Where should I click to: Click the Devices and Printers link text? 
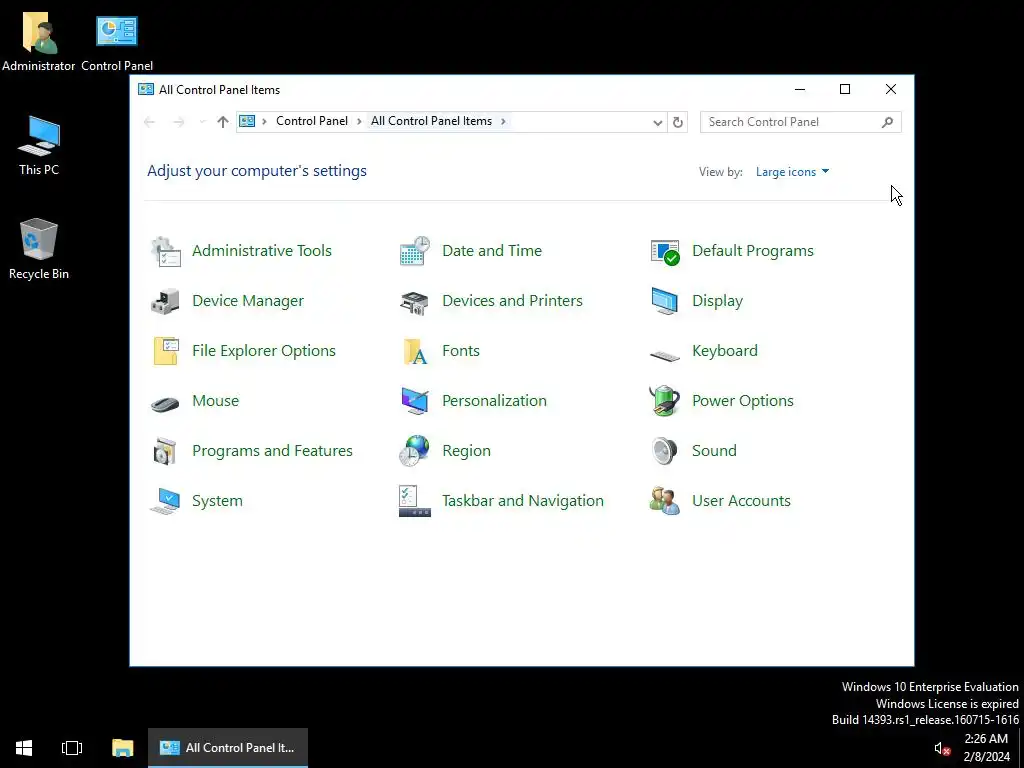coord(513,301)
